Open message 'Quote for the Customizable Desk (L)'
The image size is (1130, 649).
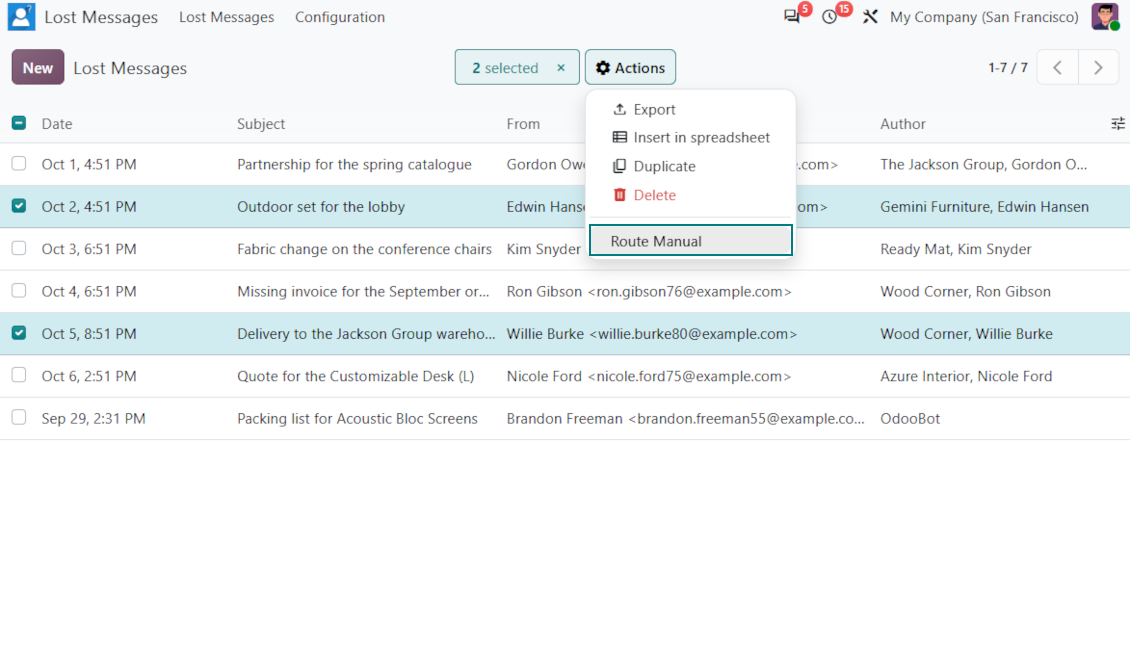355,376
